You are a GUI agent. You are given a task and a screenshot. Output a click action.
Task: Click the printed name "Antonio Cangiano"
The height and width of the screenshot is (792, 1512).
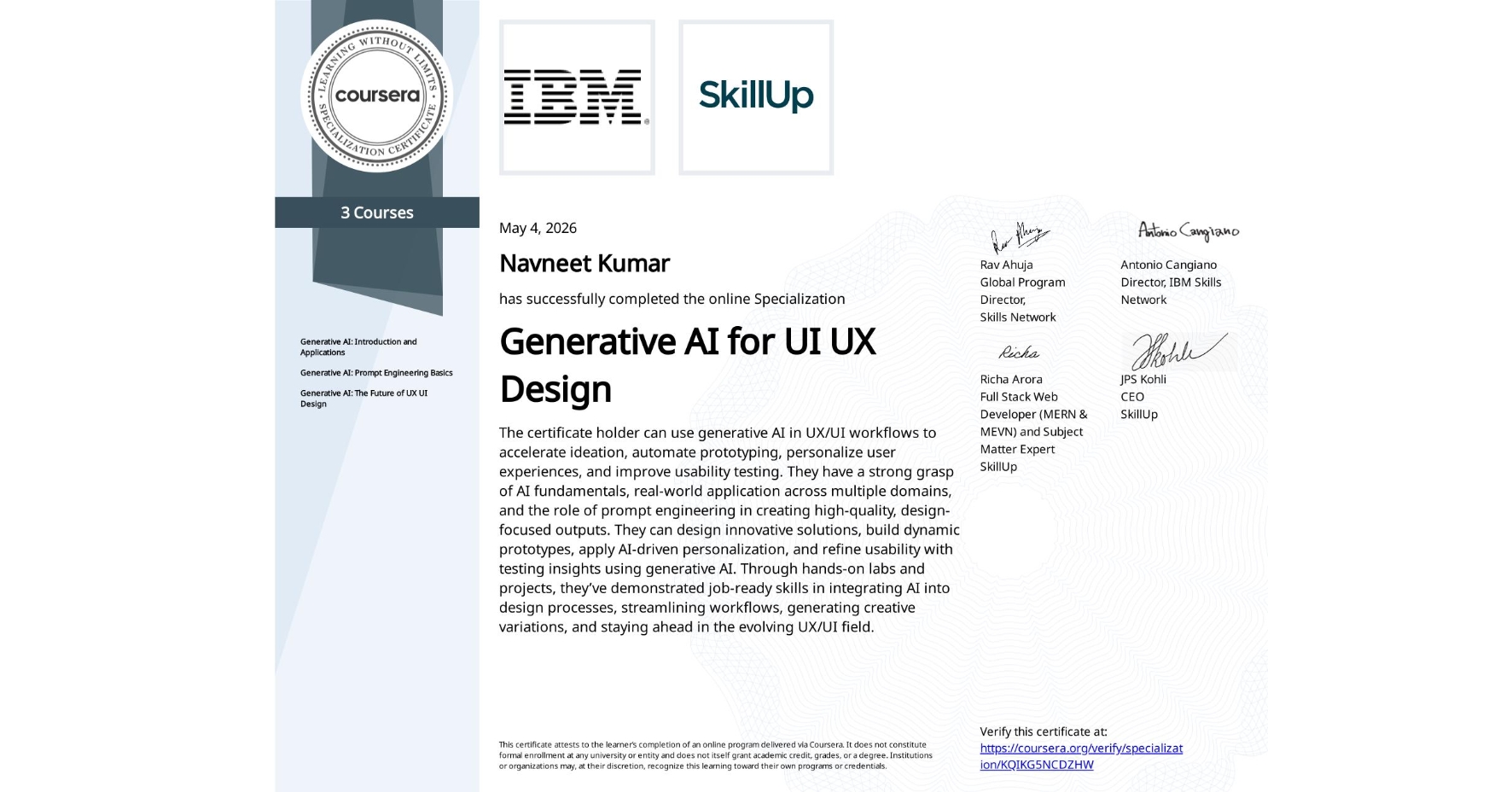[1169, 265]
